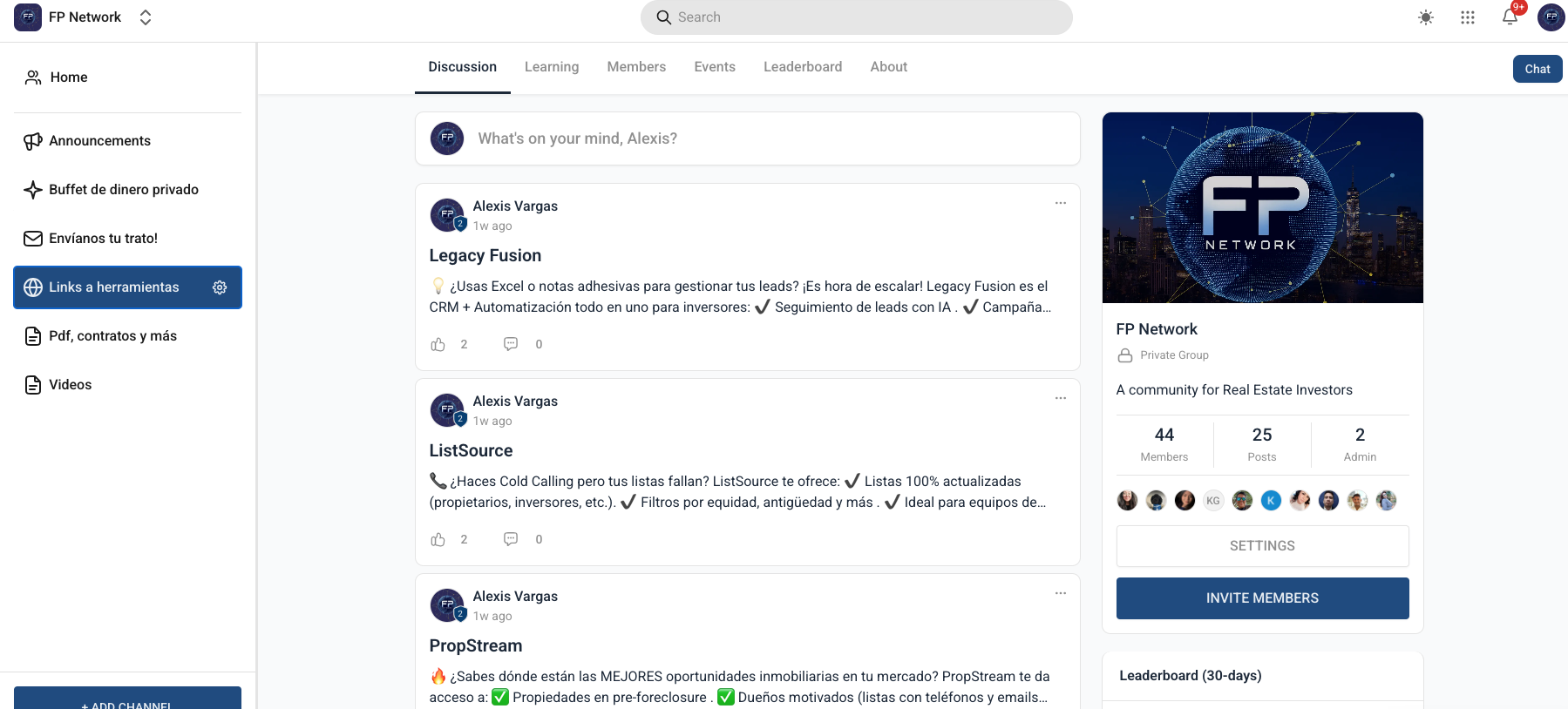This screenshot has width=1568, height=709.
Task: Go to Home in the sidebar
Action: tap(128, 78)
